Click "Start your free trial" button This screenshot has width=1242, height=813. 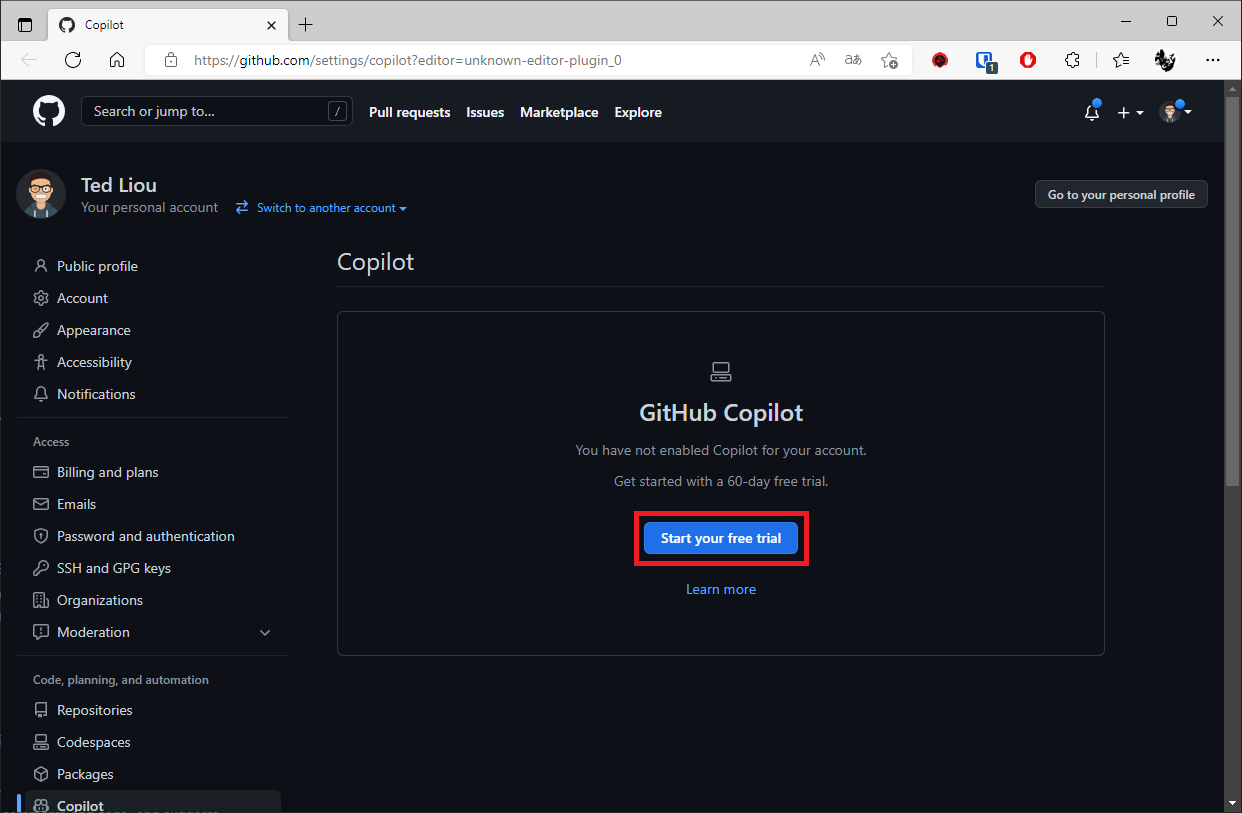point(721,538)
